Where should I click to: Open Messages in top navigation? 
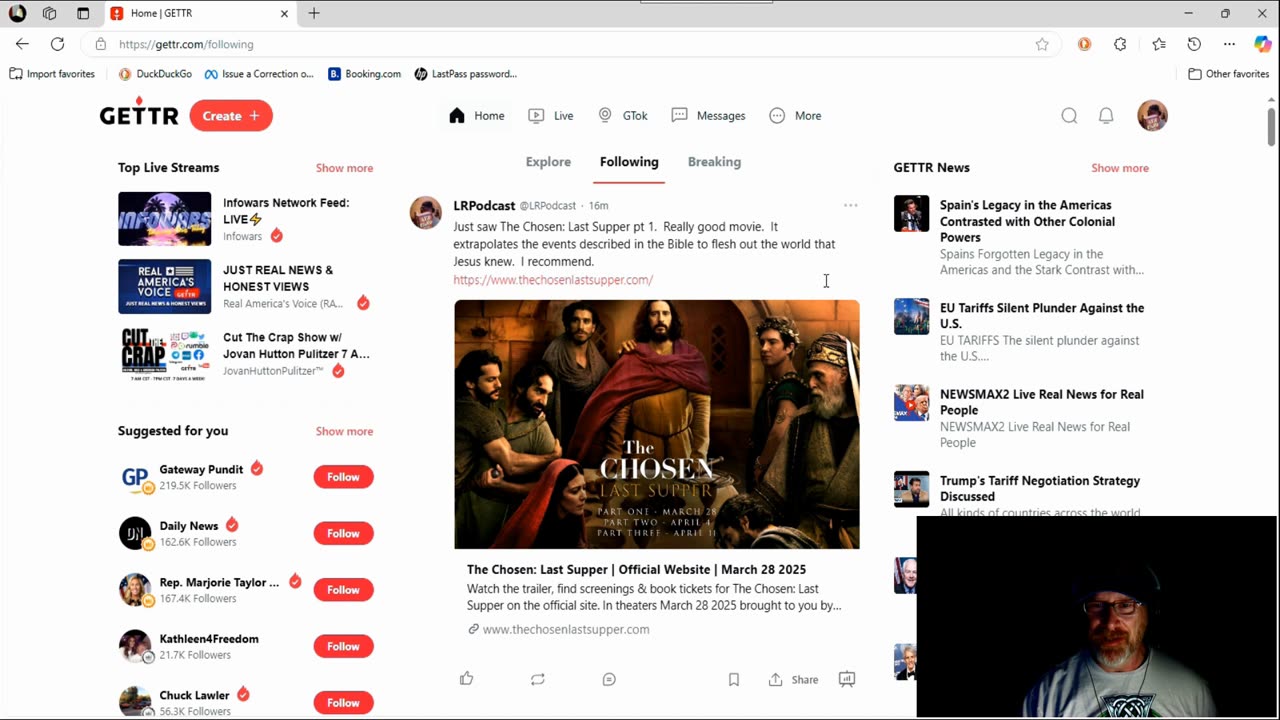pyautogui.click(x=709, y=116)
